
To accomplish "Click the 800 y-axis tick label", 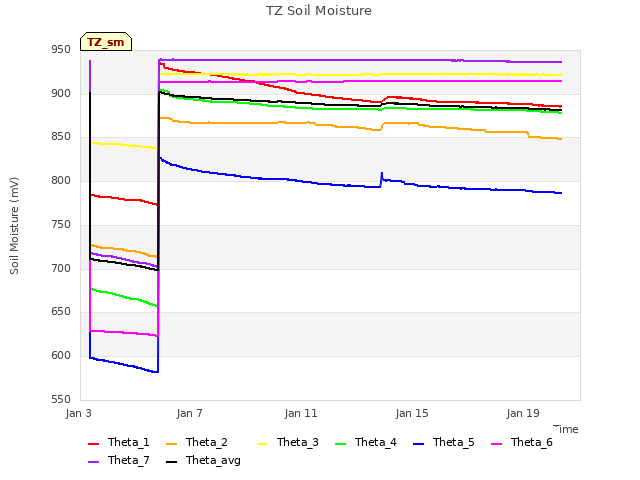I will (x=61, y=180).
